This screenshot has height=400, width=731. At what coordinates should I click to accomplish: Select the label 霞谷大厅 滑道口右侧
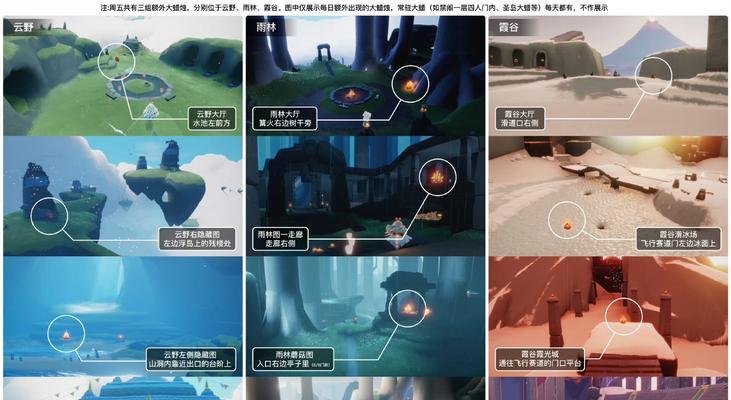tap(519, 118)
